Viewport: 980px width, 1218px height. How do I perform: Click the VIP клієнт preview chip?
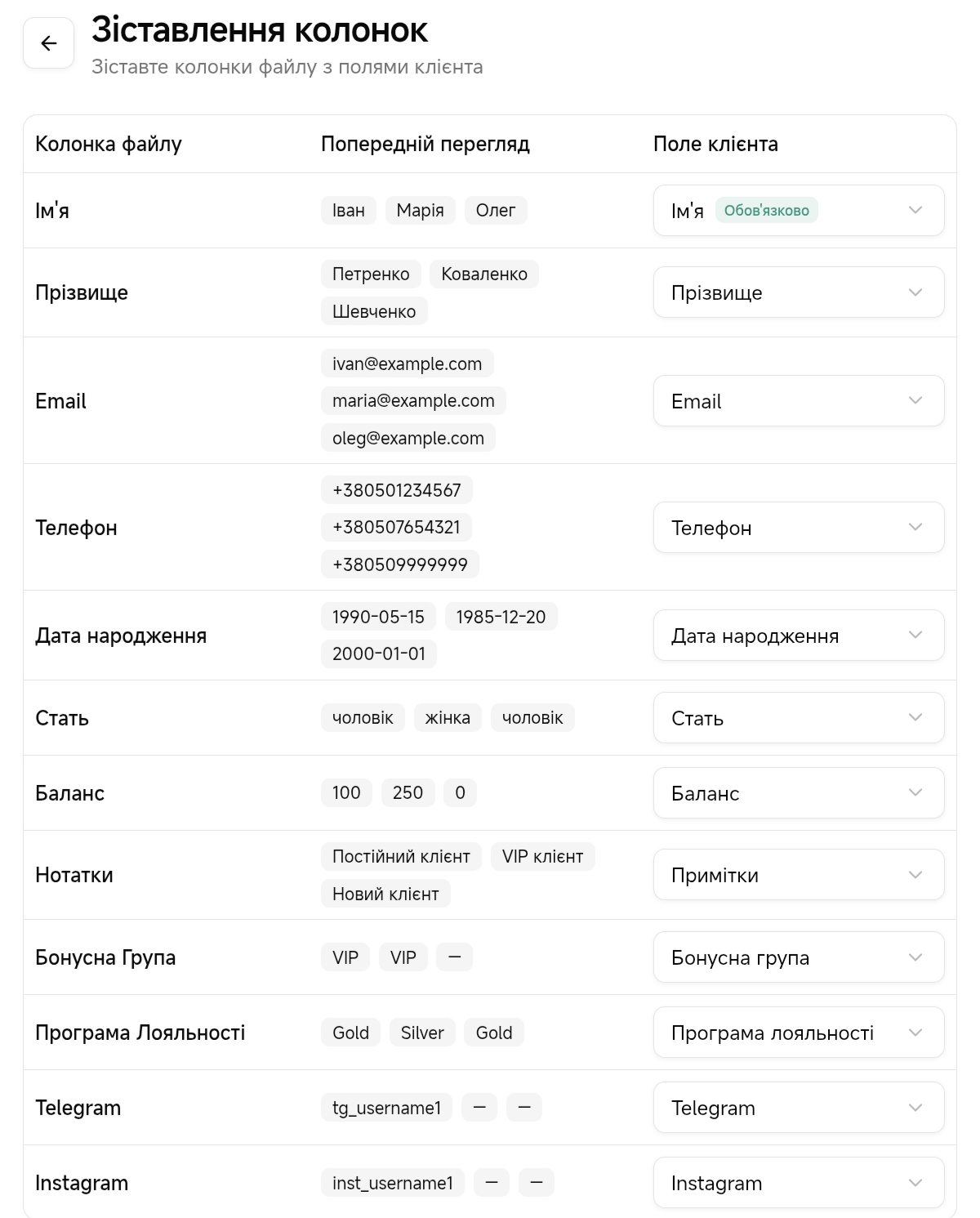coord(542,856)
